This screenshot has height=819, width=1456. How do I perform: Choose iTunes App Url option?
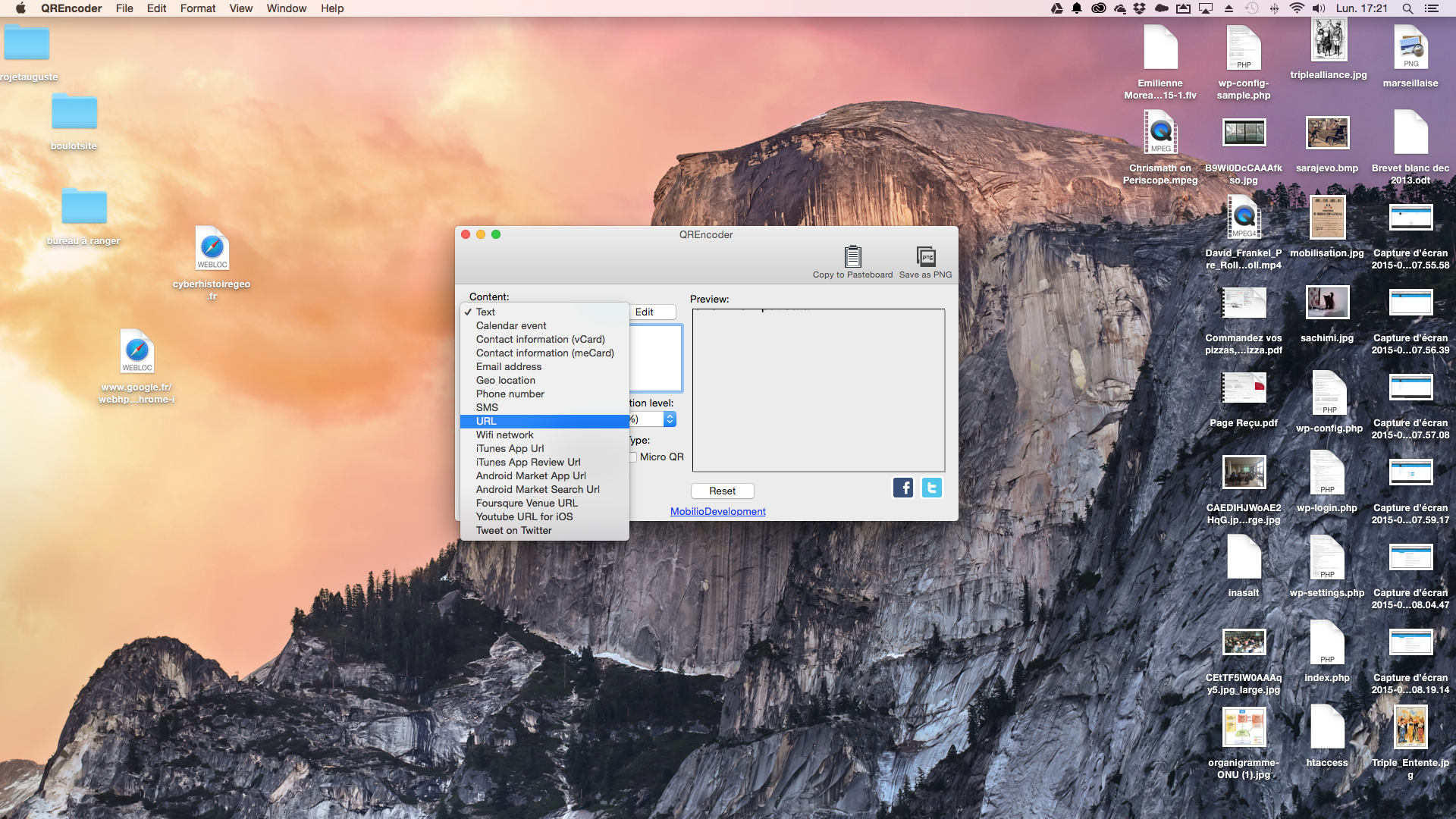[x=544, y=448]
